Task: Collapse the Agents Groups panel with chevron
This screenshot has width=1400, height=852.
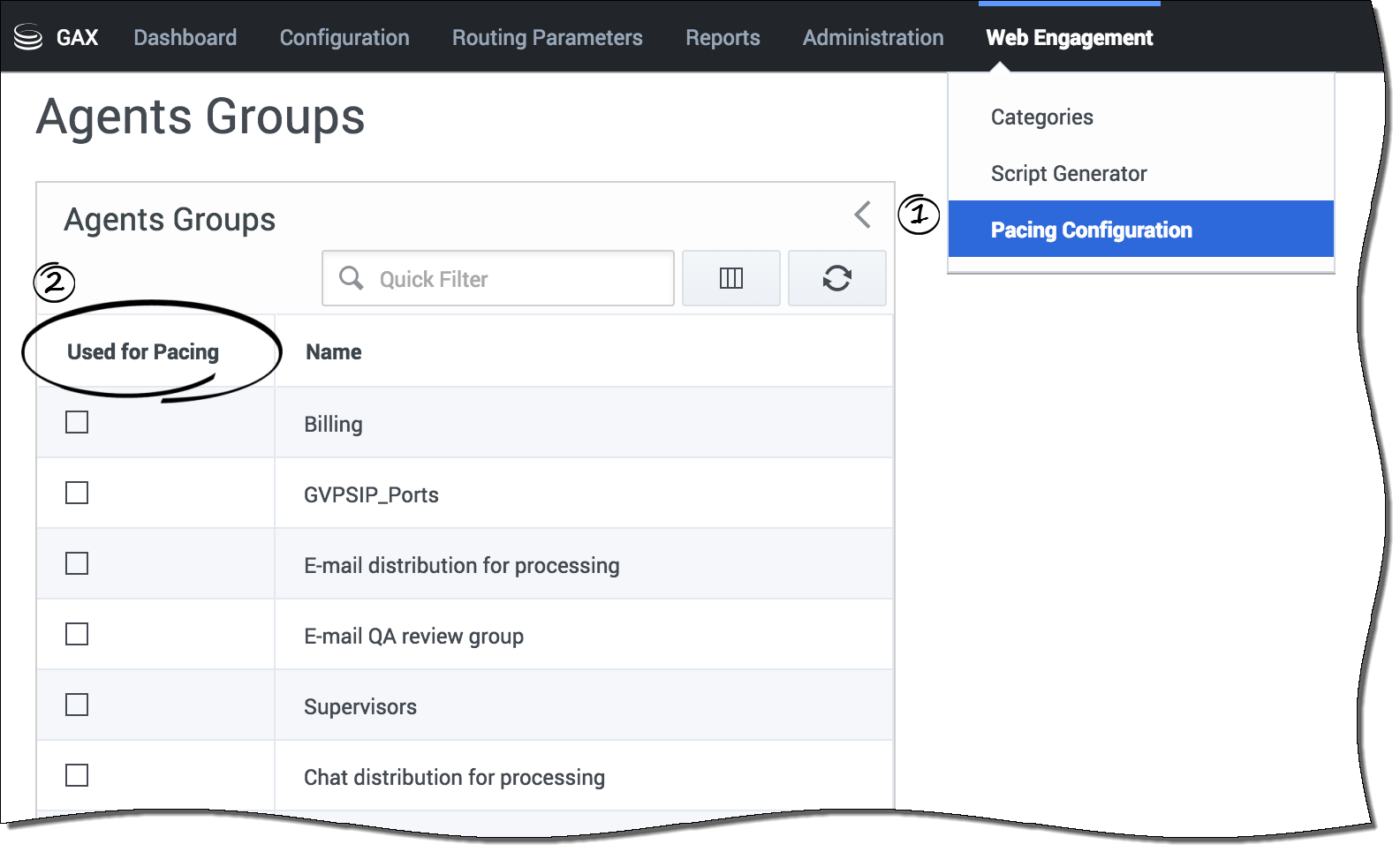Action: click(862, 215)
